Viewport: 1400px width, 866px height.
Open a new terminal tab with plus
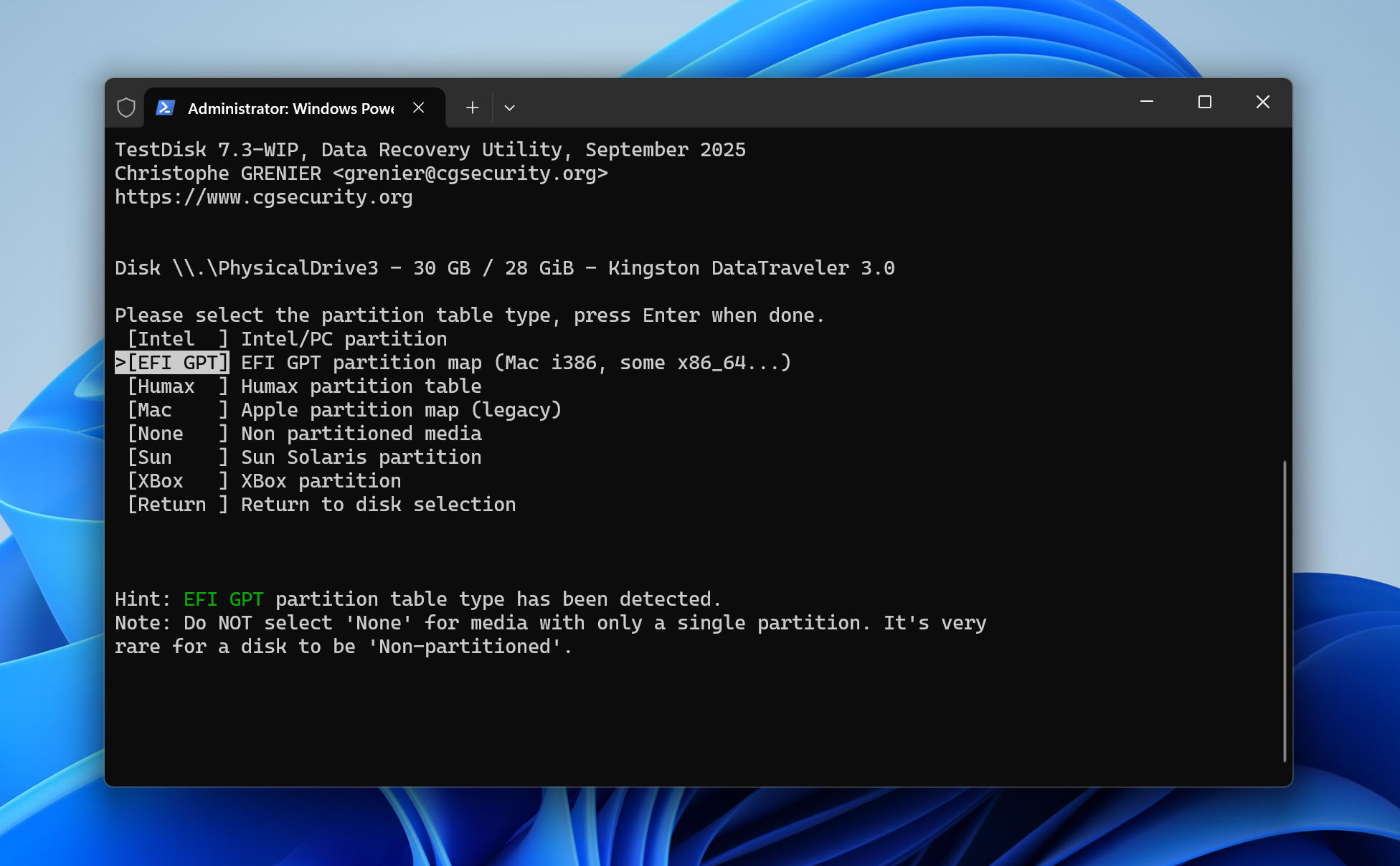point(472,108)
